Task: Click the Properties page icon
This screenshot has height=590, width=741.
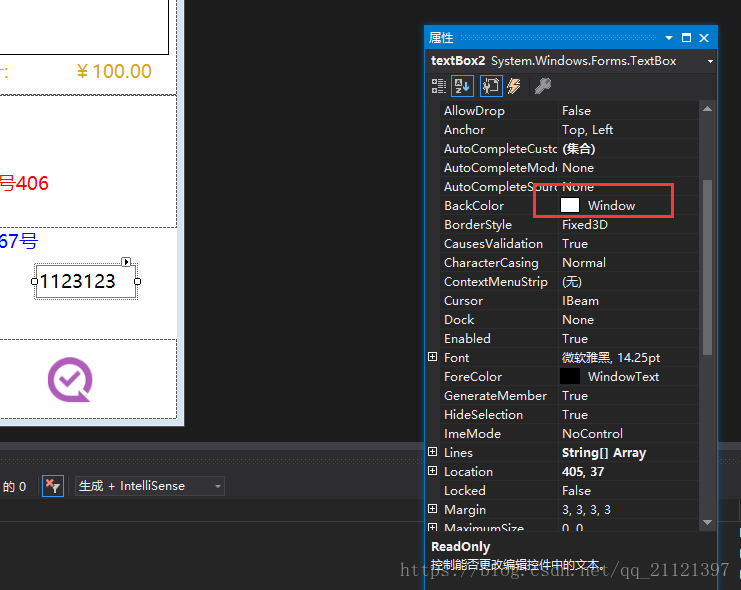Action: tap(491, 86)
